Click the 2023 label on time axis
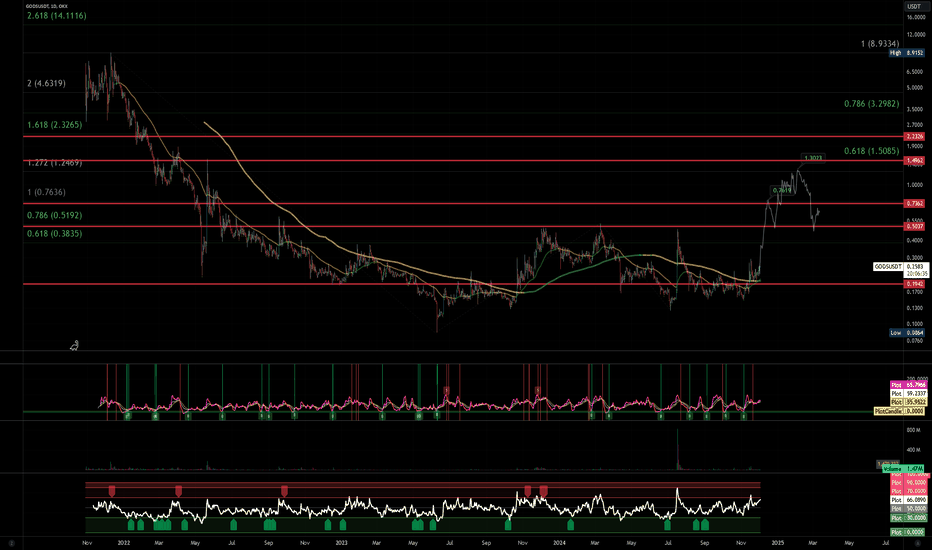932x550 pixels. coord(341,542)
